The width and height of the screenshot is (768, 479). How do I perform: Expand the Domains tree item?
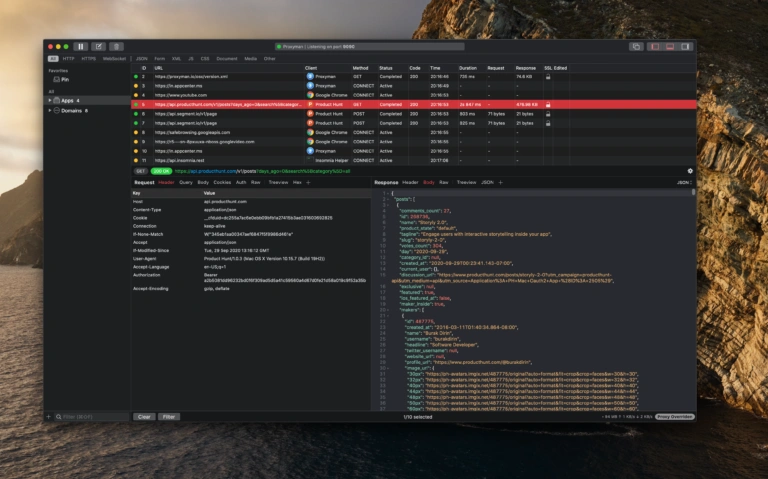pos(49,110)
